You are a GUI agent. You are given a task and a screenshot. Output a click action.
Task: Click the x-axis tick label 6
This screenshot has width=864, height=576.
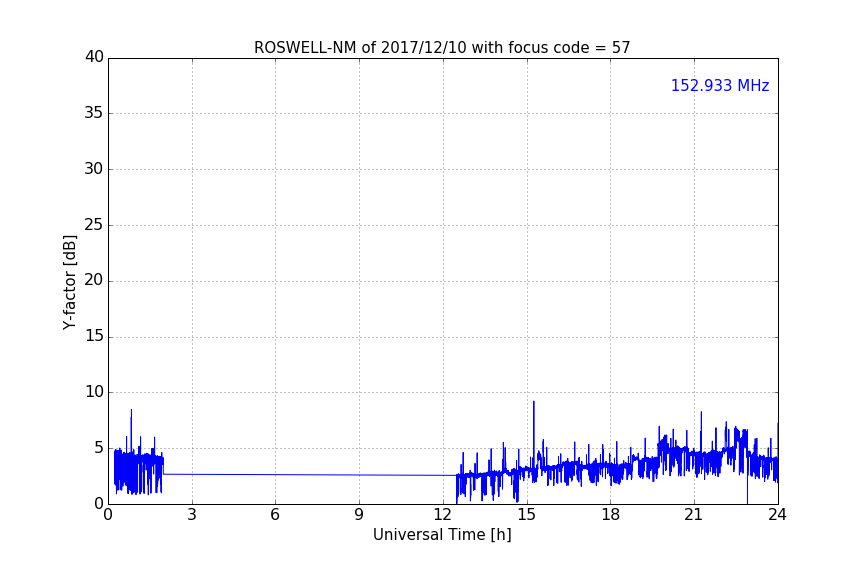(275, 515)
